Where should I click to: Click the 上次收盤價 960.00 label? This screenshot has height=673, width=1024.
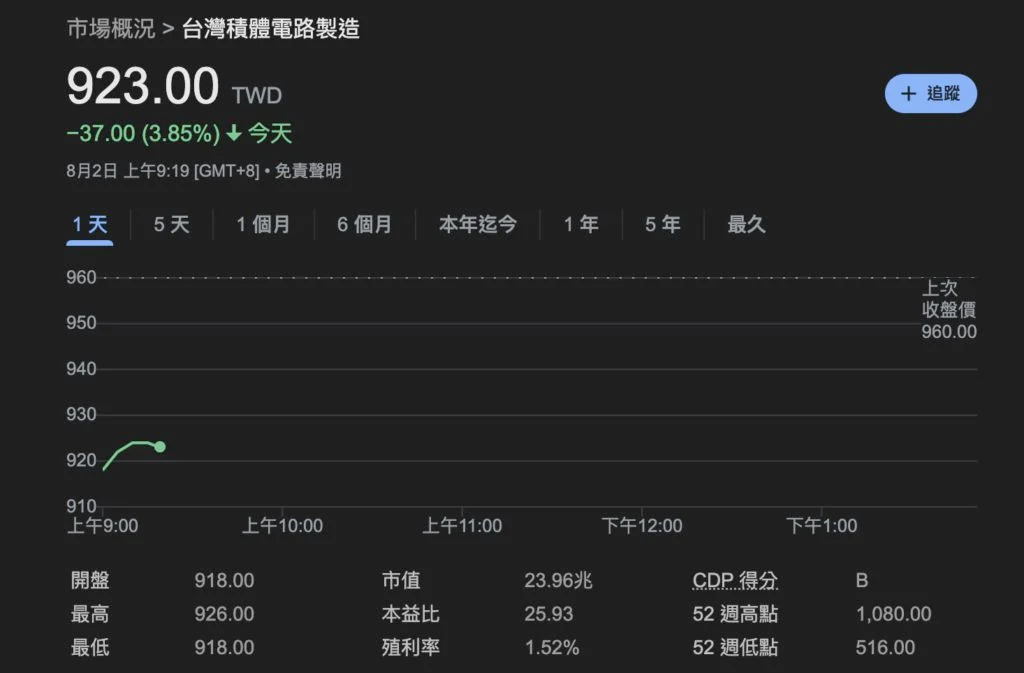coord(949,309)
